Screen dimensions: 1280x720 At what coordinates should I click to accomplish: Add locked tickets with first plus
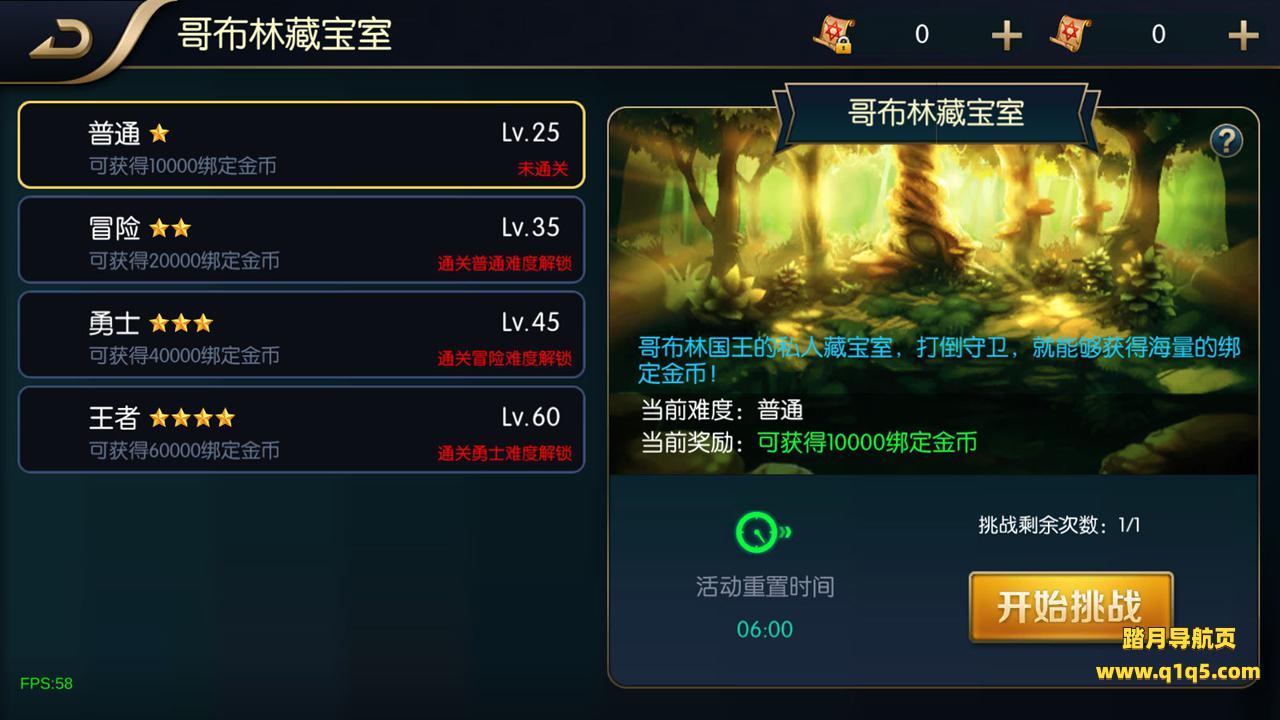1006,36
